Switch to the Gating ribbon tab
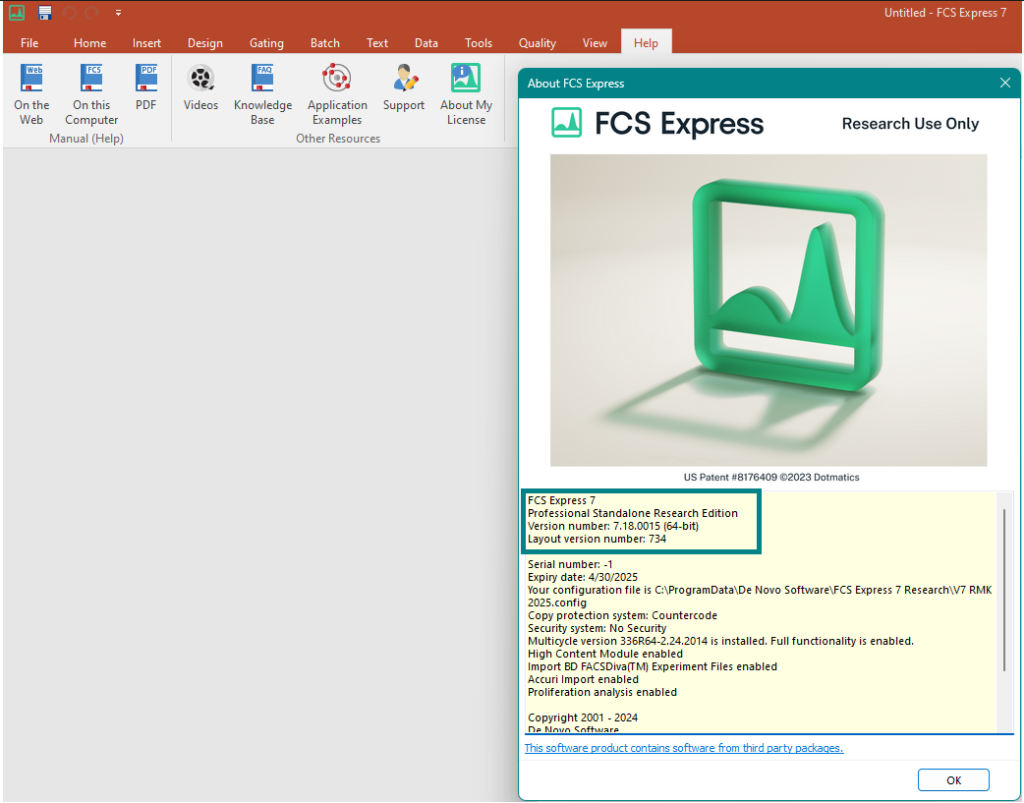Image resolution: width=1024 pixels, height=803 pixels. (x=266, y=43)
